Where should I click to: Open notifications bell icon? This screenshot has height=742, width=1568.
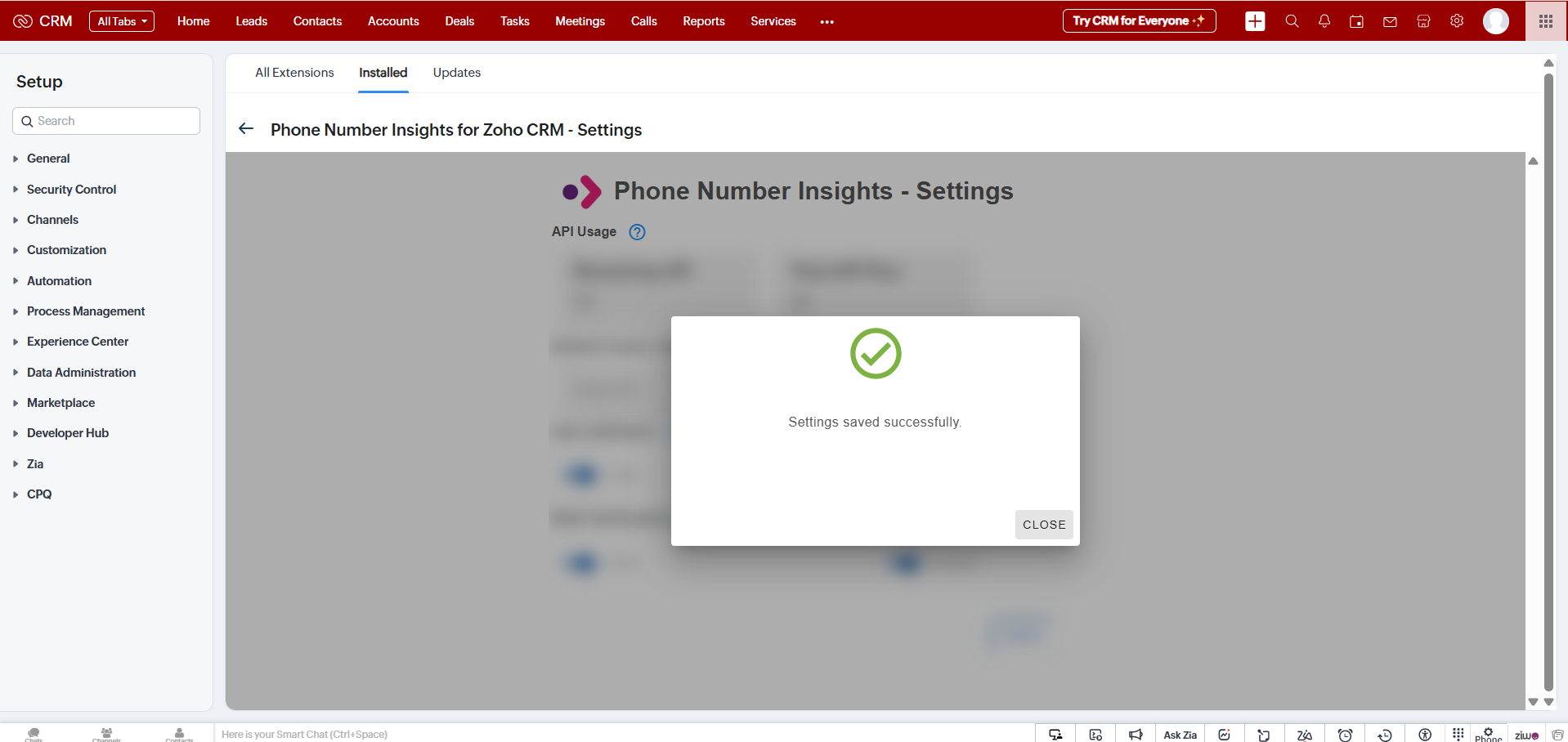[x=1324, y=21]
